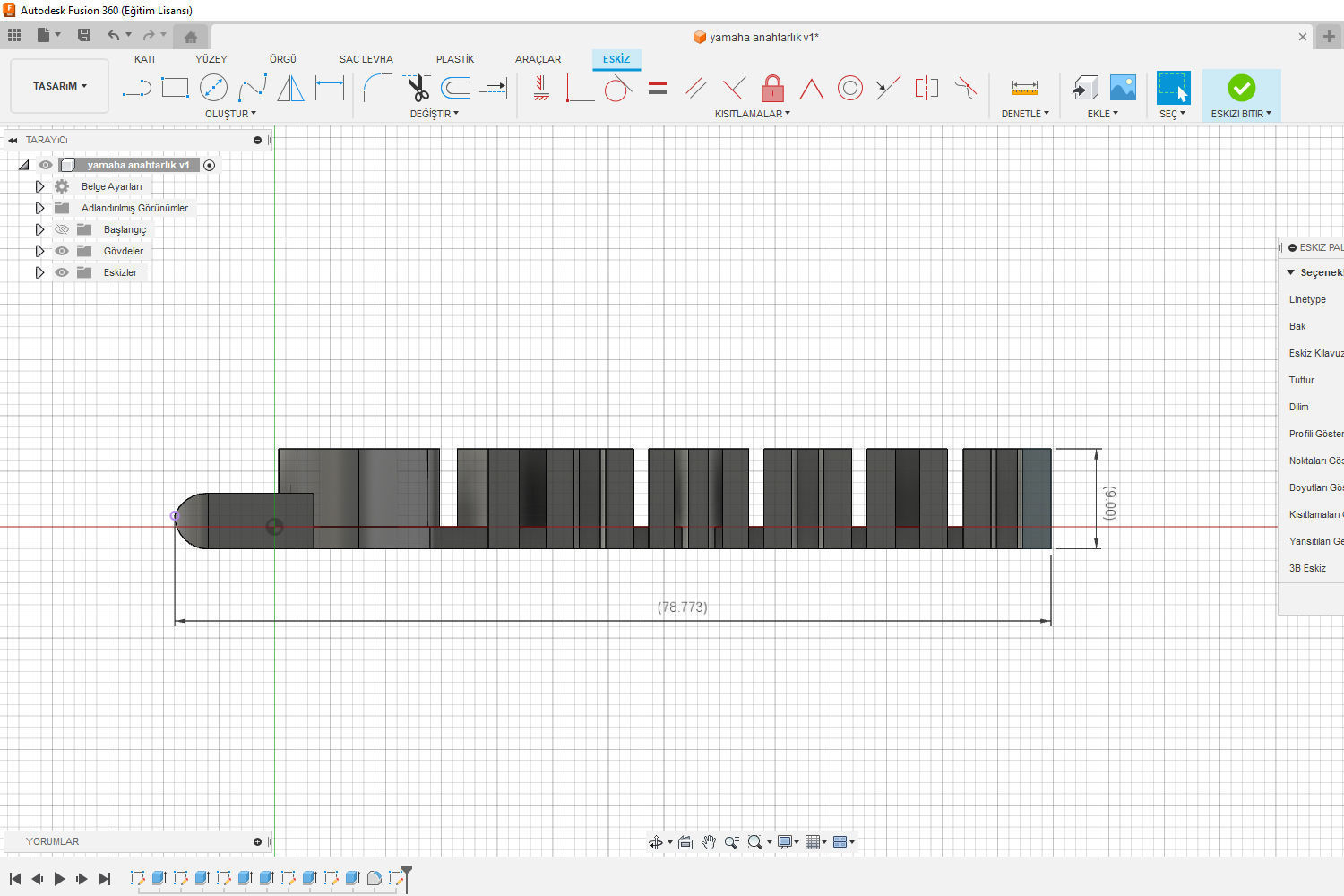1344x896 pixels.
Task: Switch to the PLASTİK tab
Action: pyautogui.click(x=455, y=59)
